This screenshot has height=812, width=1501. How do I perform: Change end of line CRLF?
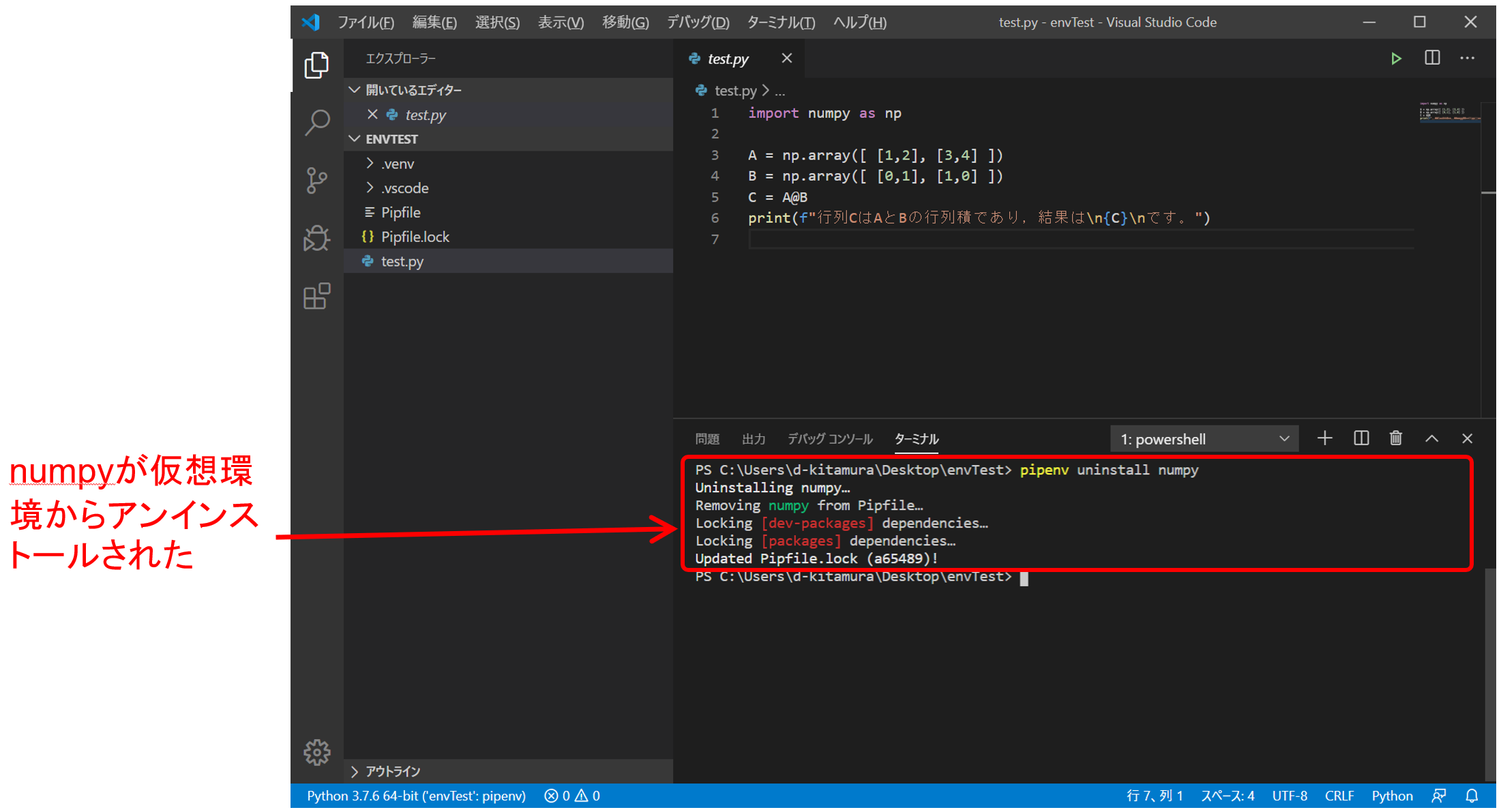(1339, 796)
